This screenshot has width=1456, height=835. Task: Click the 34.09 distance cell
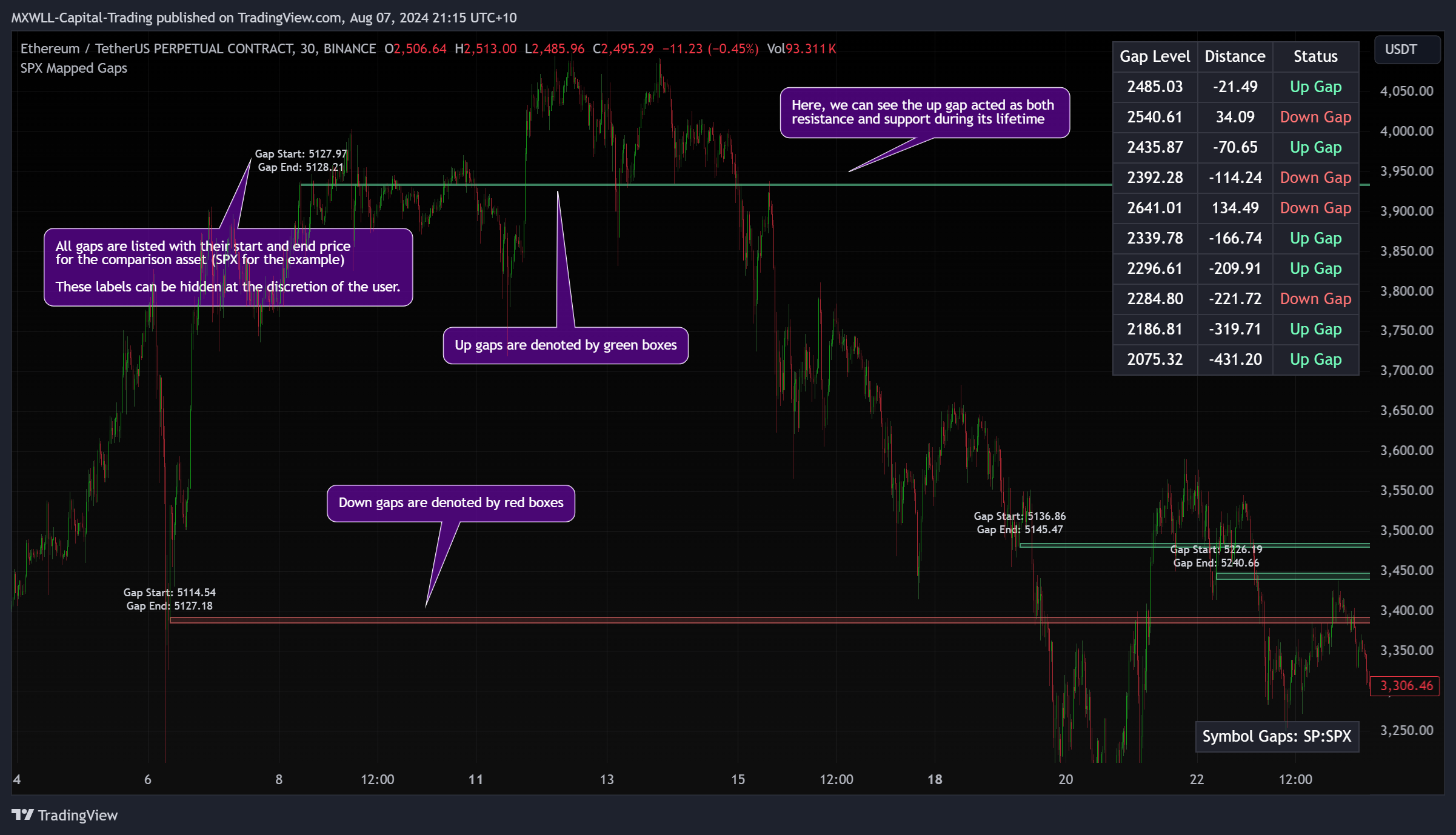click(1235, 117)
